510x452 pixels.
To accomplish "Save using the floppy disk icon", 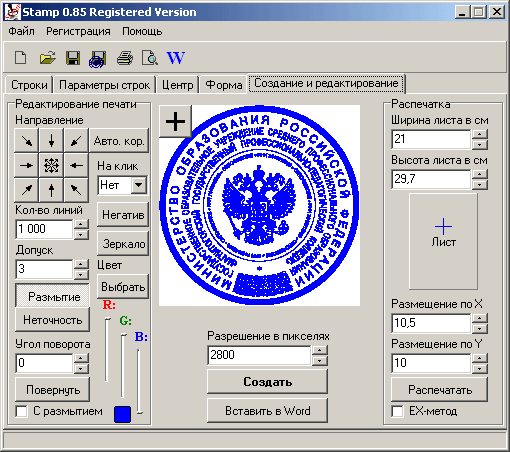I will point(73,58).
